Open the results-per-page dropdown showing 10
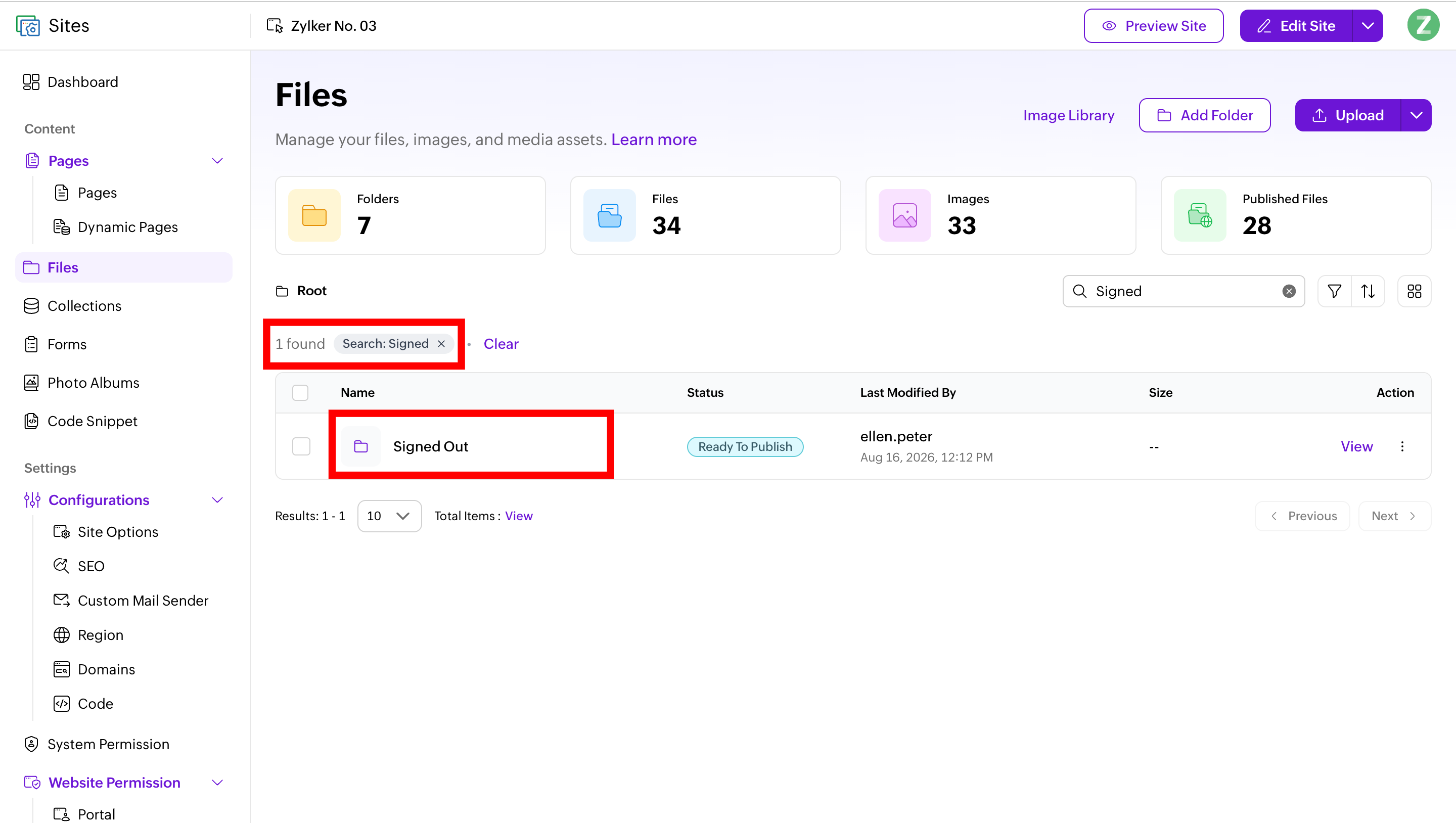1456x823 pixels. (389, 516)
